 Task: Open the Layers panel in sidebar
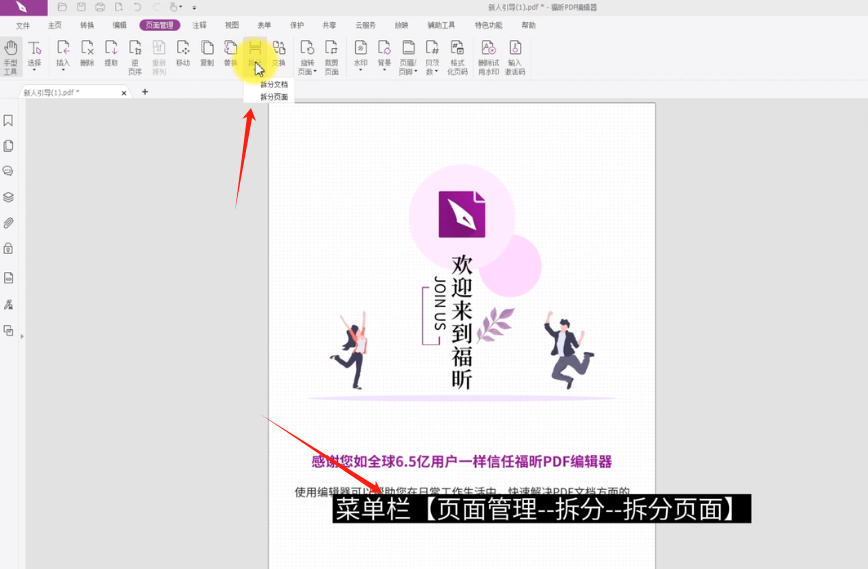(x=8, y=197)
